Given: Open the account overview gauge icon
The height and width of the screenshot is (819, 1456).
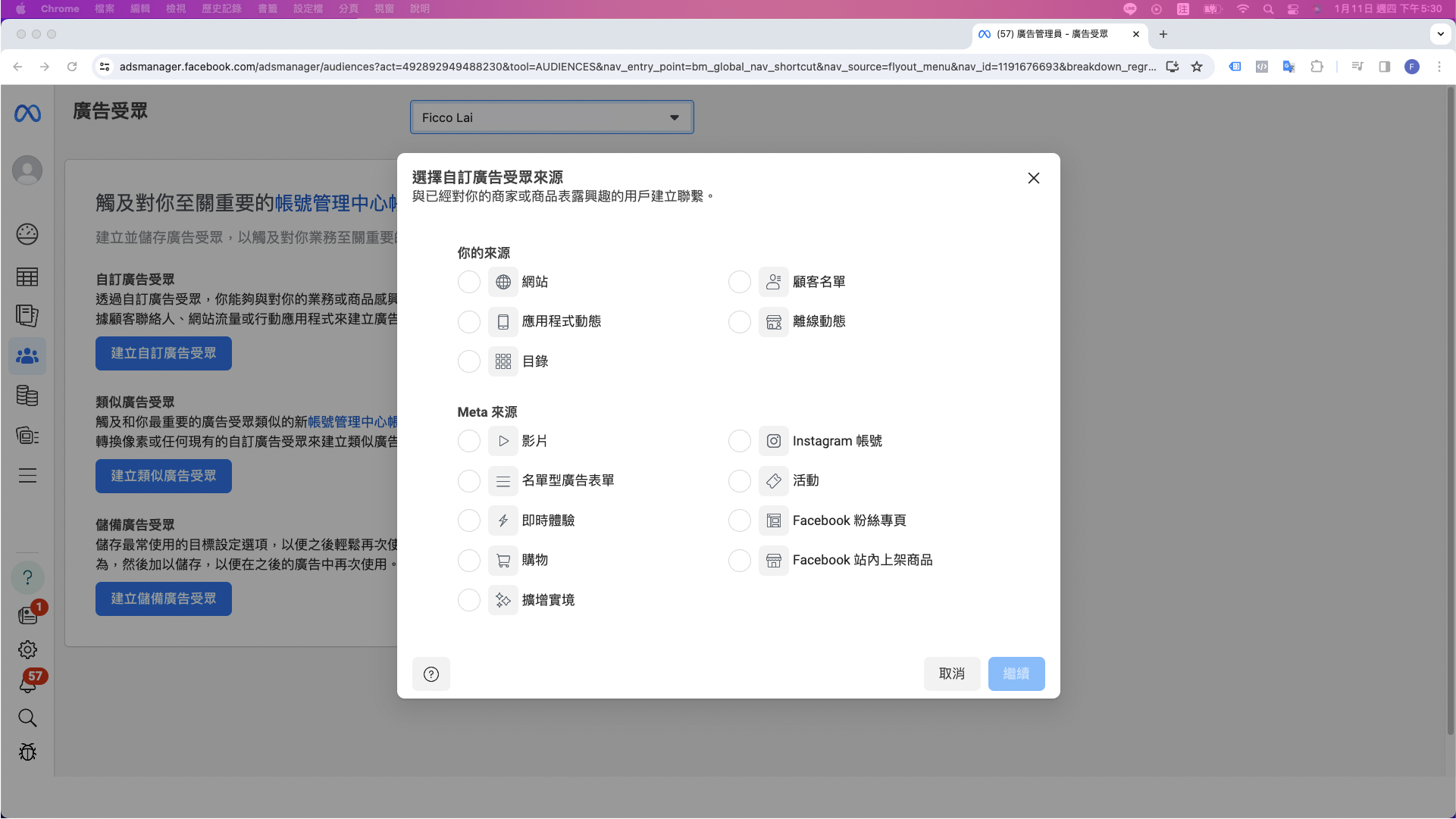Looking at the screenshot, I should point(27,234).
